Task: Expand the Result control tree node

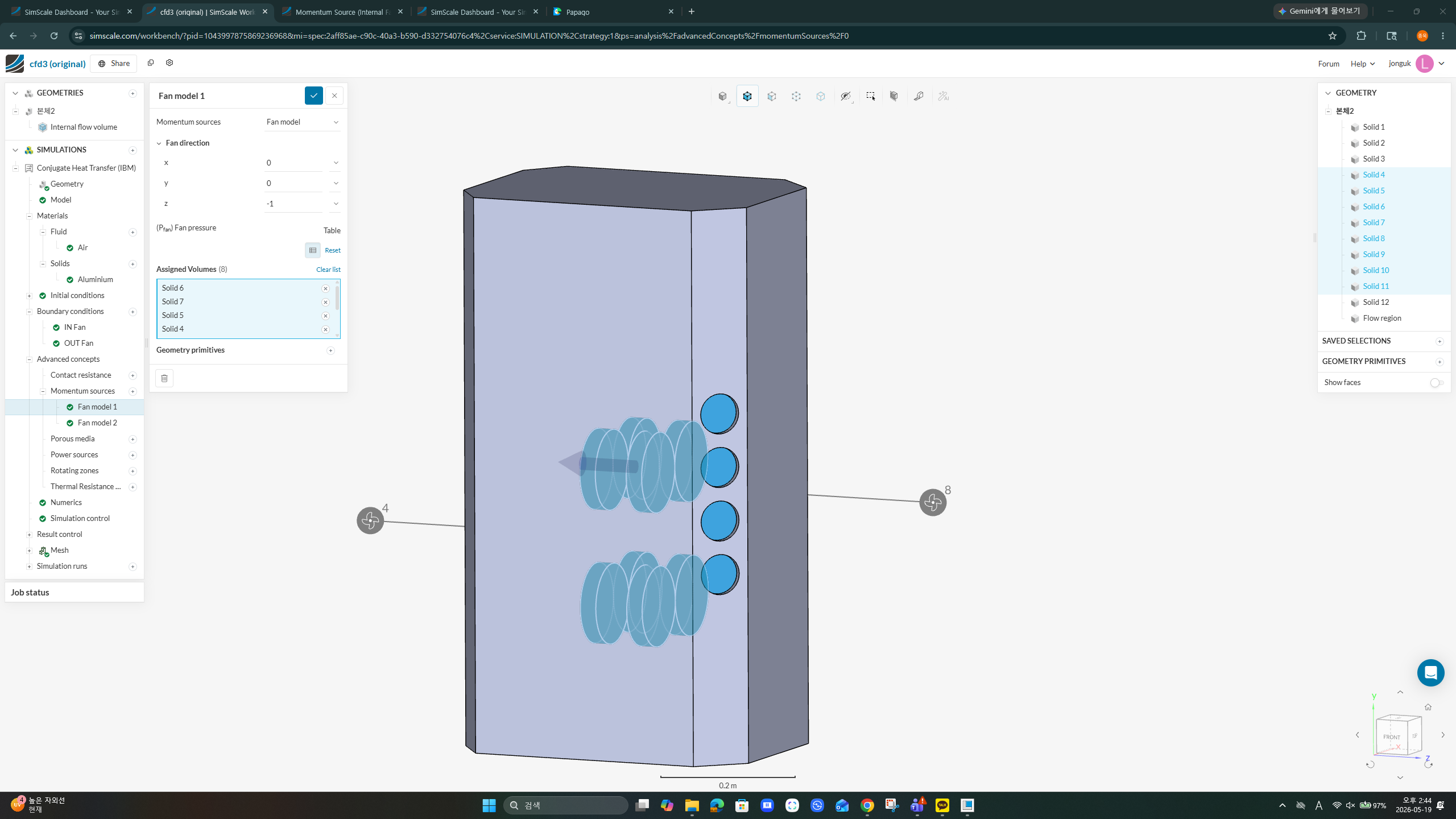Action: point(30,535)
